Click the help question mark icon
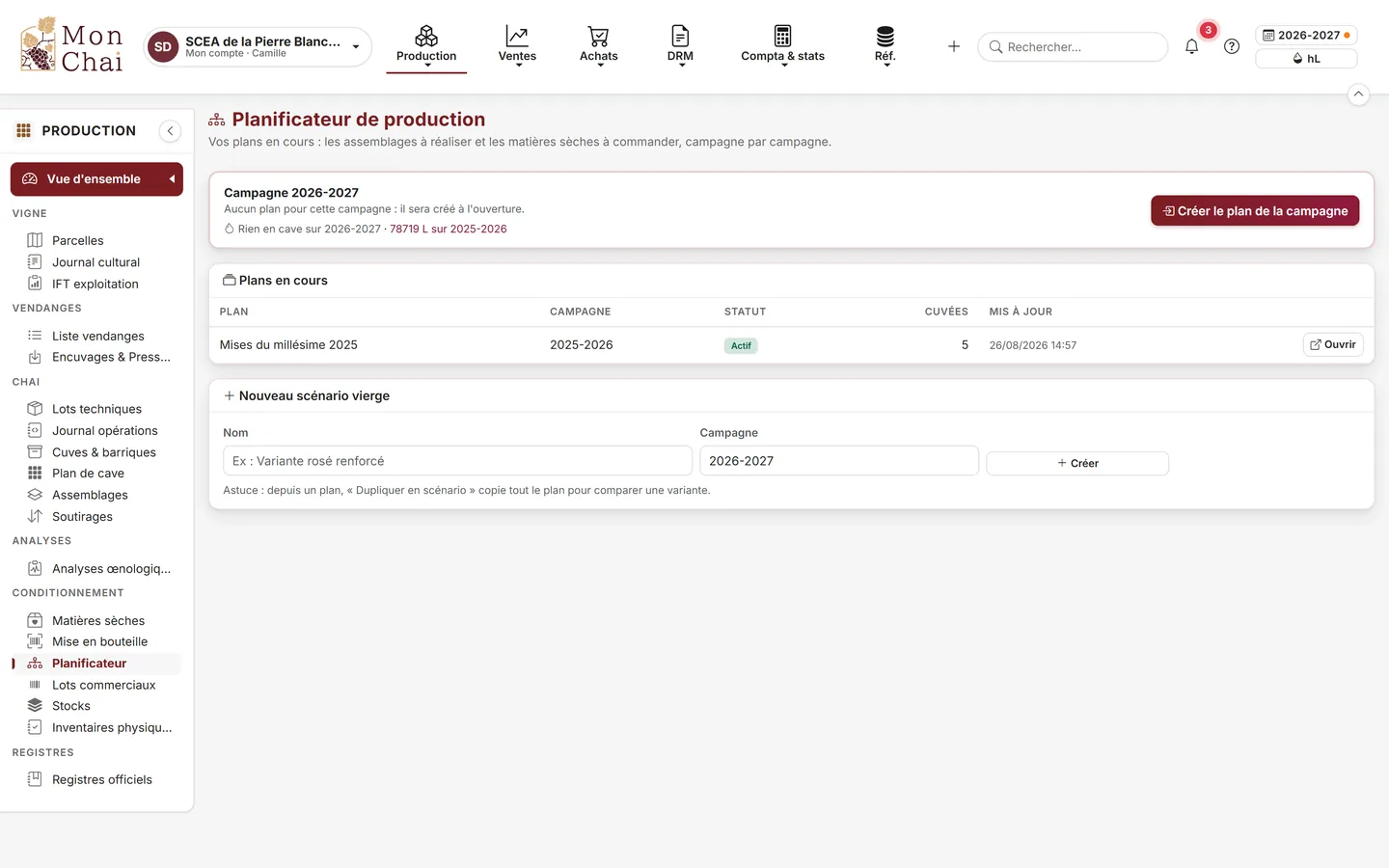The image size is (1389, 868). click(1232, 46)
